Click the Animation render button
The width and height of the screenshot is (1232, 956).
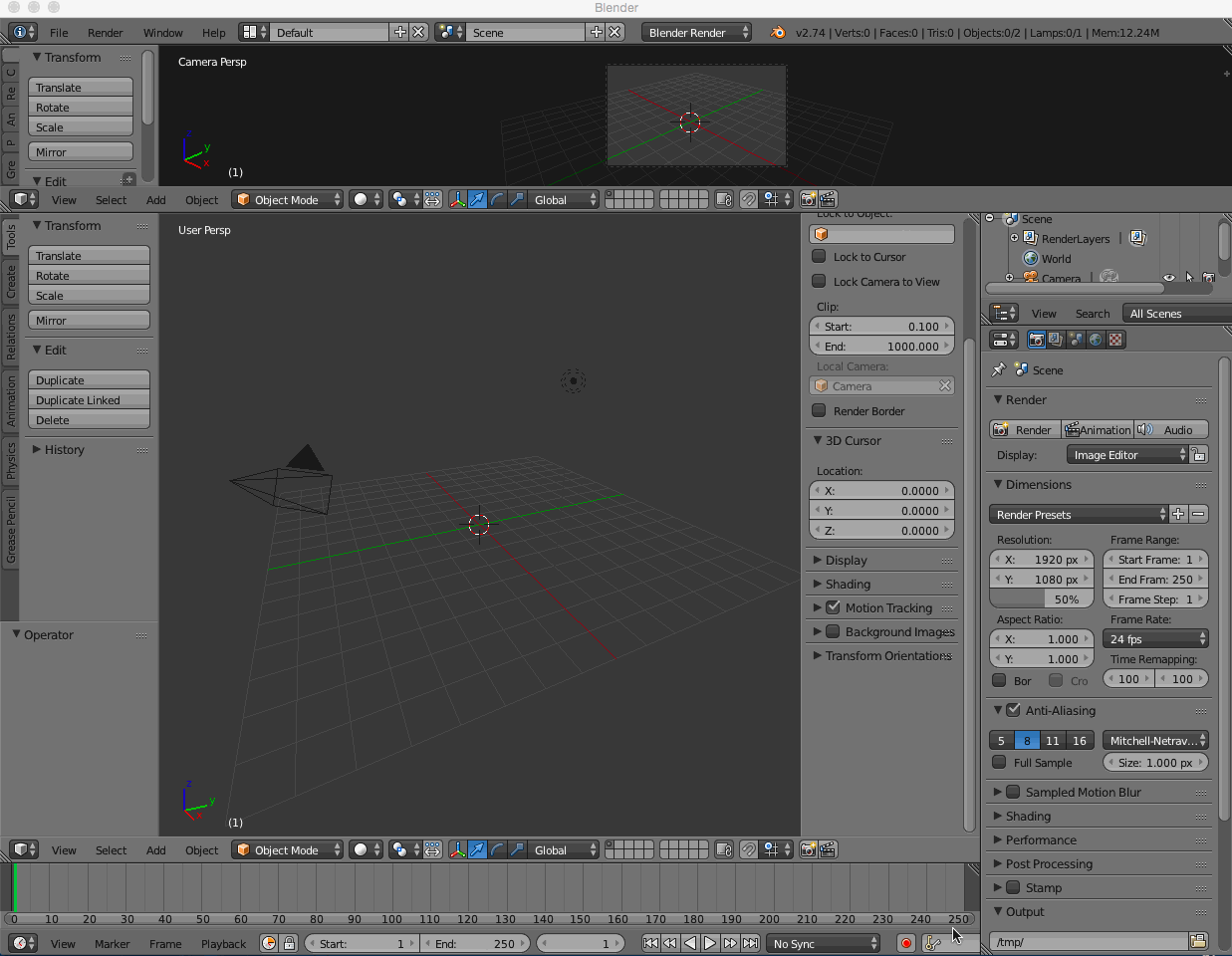point(1098,429)
